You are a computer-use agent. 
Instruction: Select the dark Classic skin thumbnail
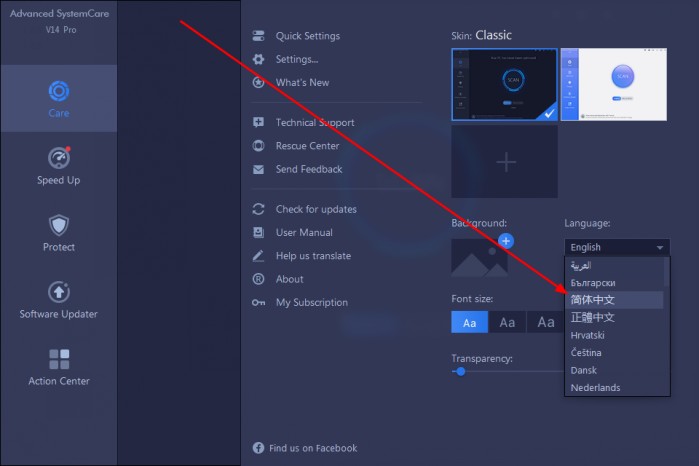pyautogui.click(x=504, y=84)
